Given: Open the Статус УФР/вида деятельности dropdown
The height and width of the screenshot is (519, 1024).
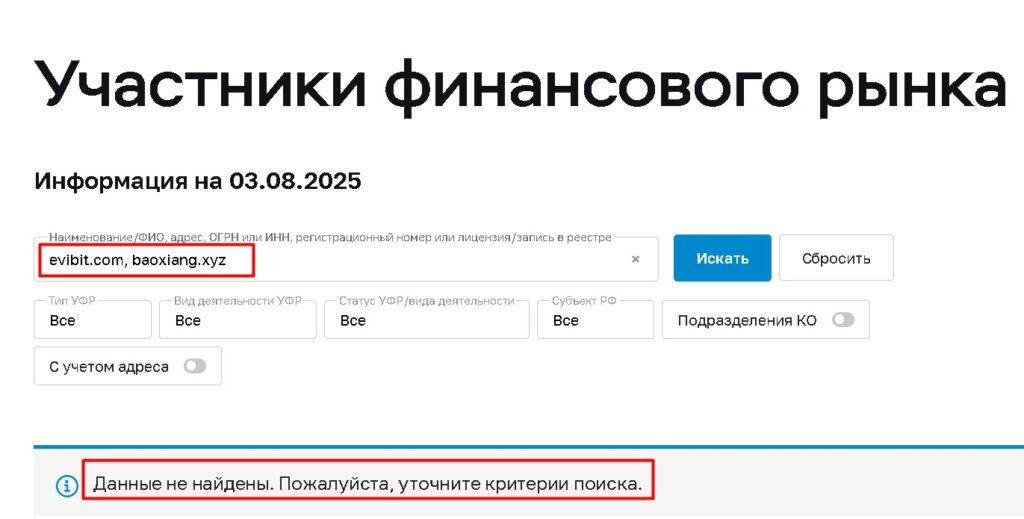Looking at the screenshot, I should pos(426,319).
